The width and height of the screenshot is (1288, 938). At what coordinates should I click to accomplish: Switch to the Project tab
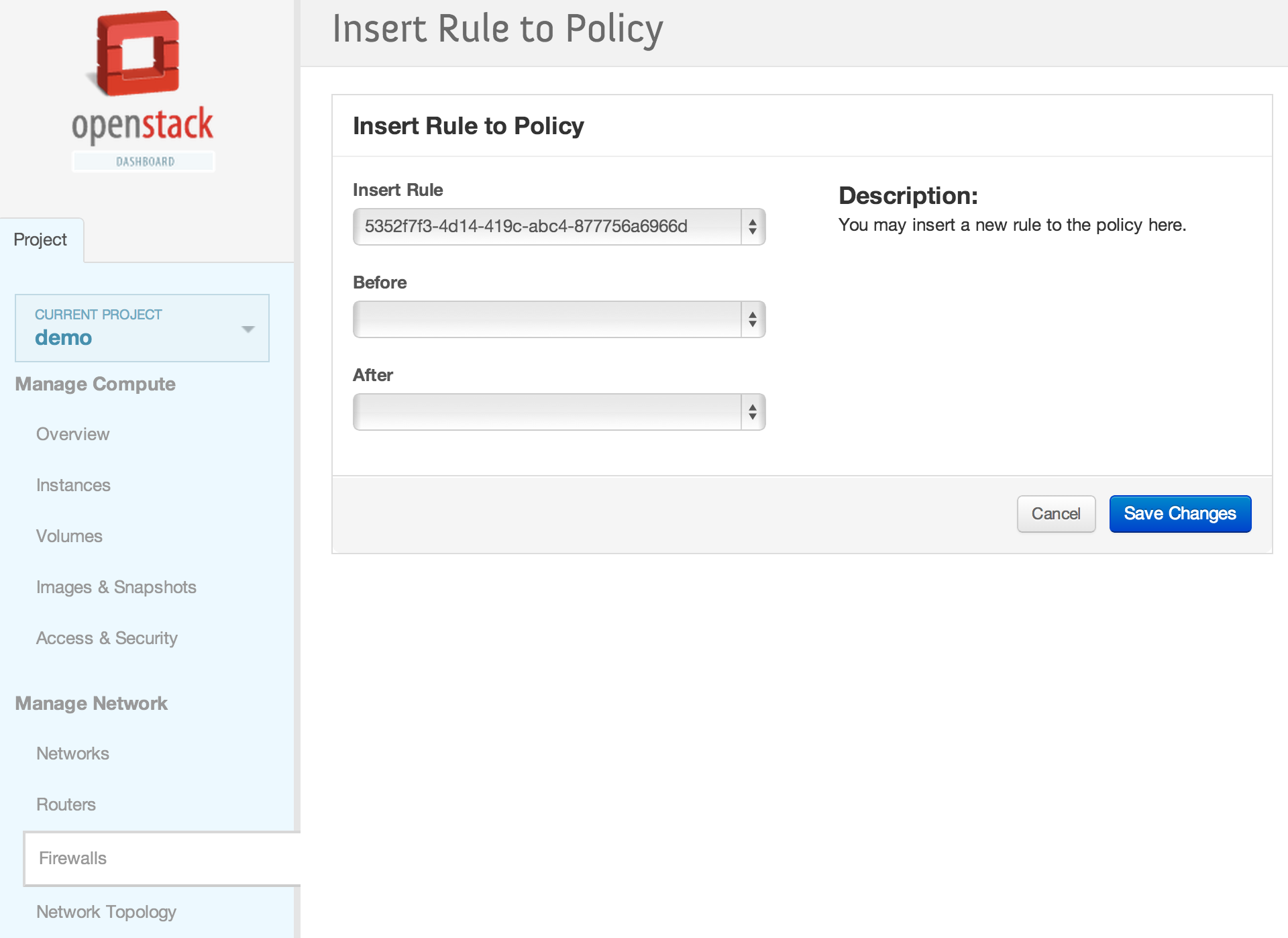pos(40,240)
